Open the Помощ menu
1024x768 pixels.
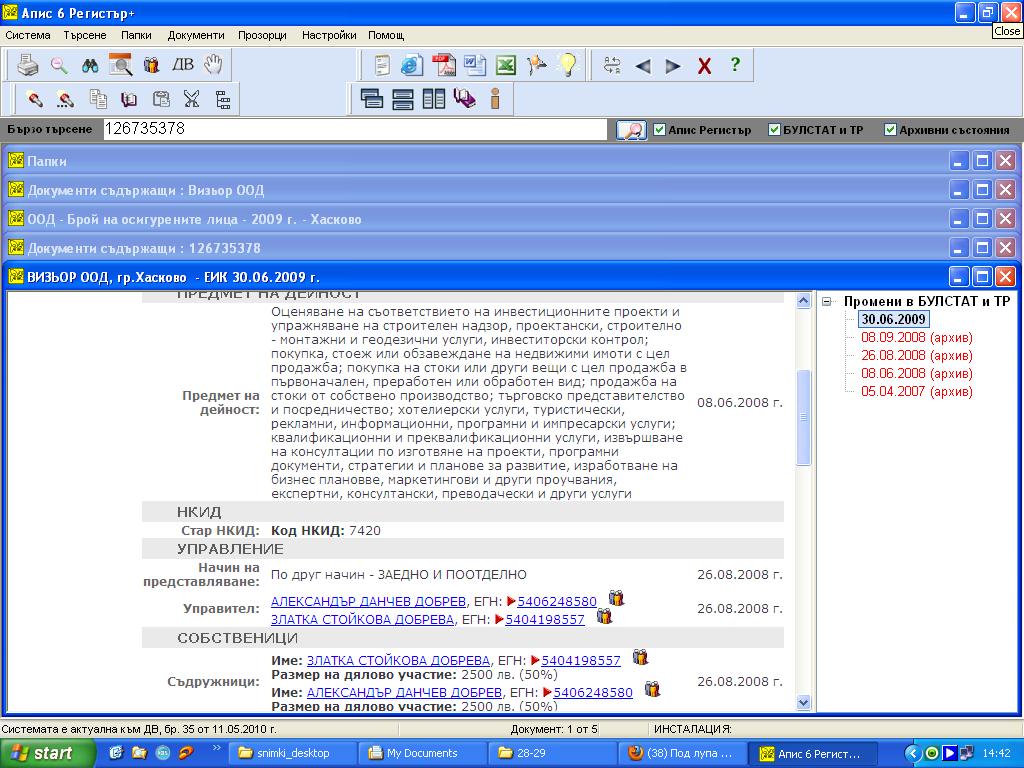pyautogui.click(x=386, y=35)
